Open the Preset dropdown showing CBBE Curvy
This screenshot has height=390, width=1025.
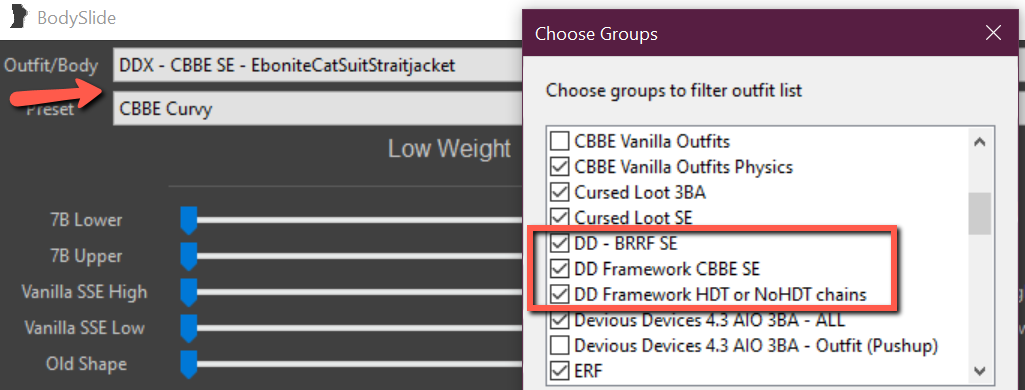tap(318, 108)
